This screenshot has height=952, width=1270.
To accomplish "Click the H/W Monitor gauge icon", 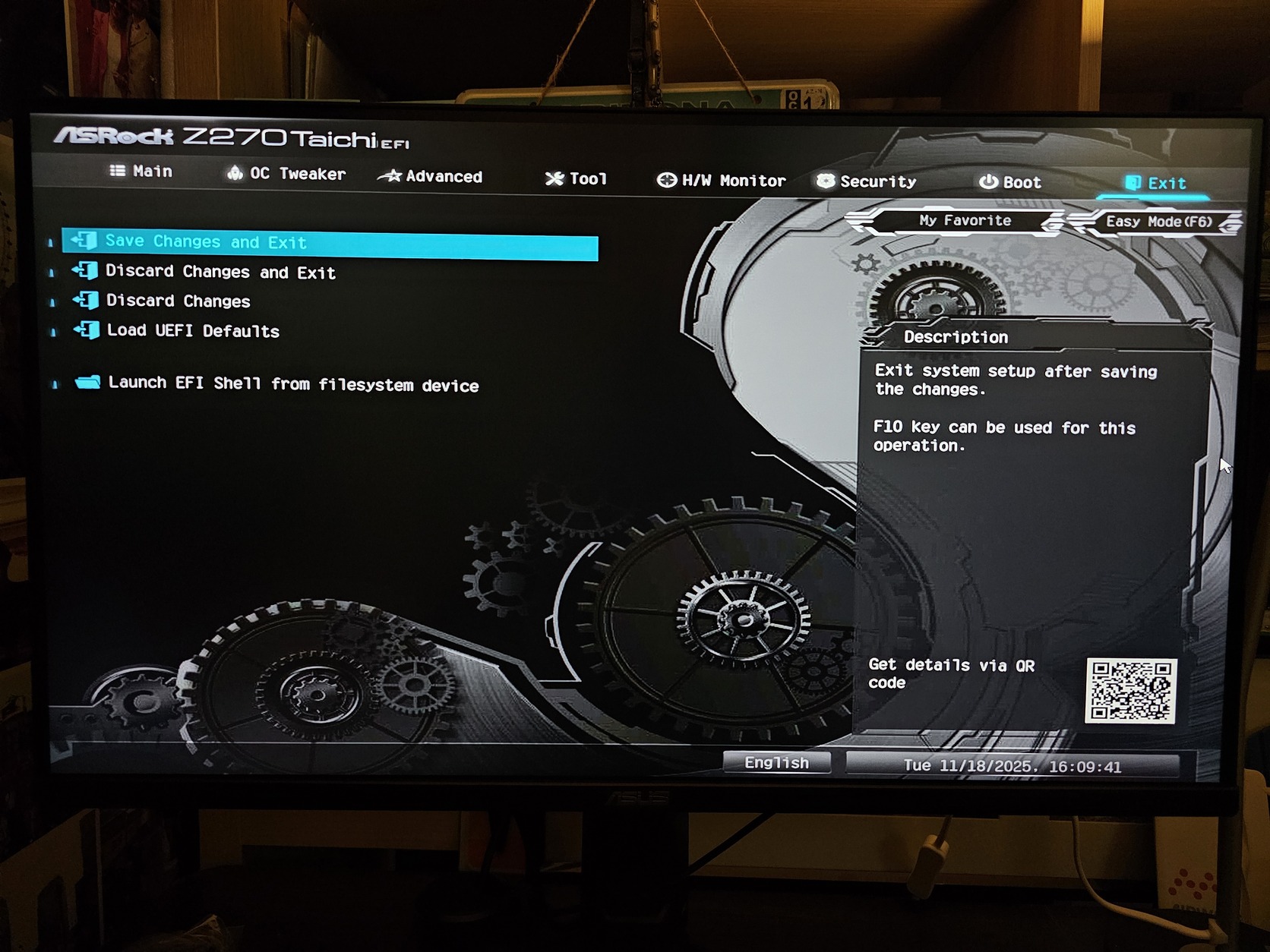I will pos(666,180).
